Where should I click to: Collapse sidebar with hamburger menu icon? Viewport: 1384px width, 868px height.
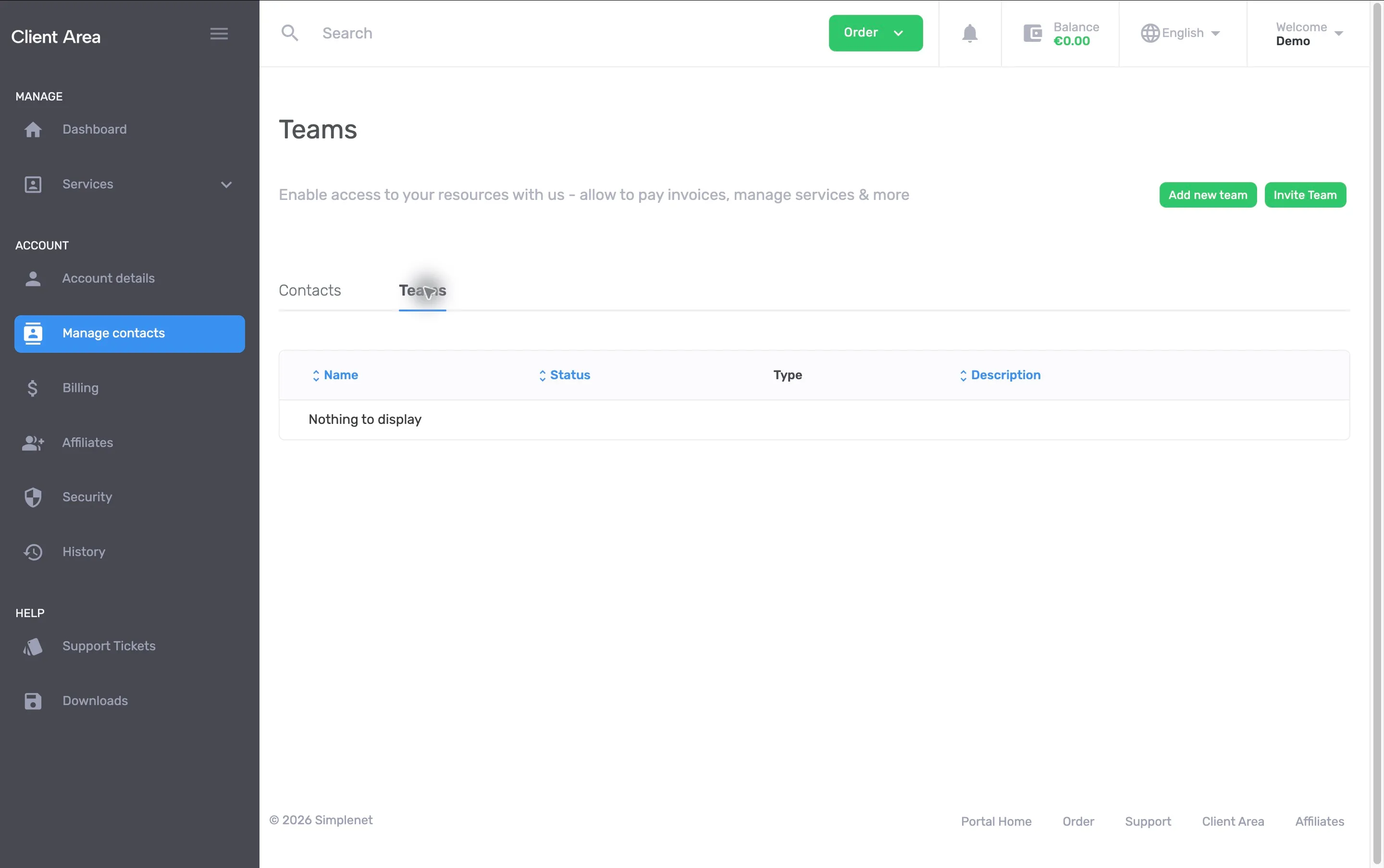[219, 33]
